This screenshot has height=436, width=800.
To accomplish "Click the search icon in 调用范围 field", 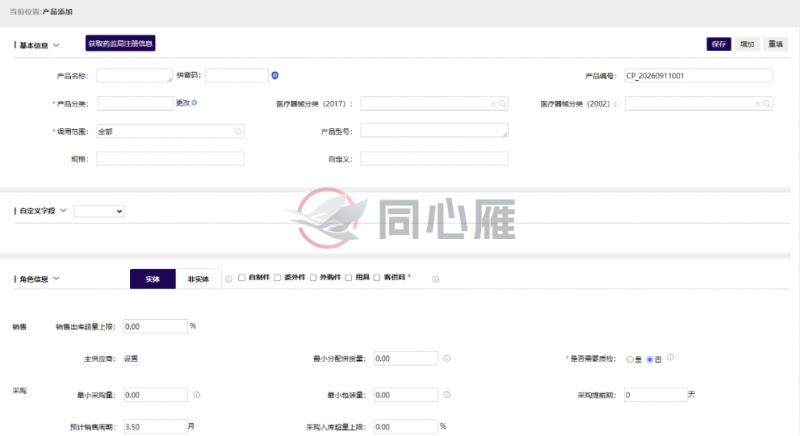I will click(238, 132).
